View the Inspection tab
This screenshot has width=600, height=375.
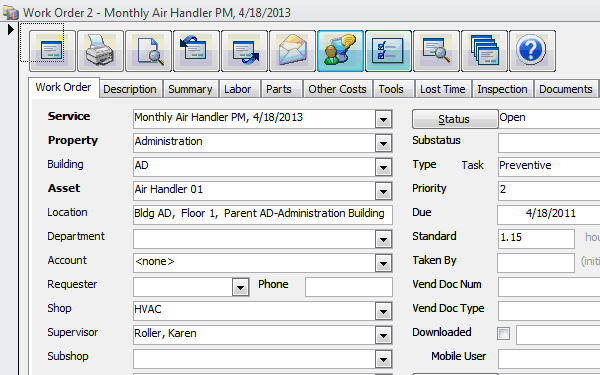click(x=502, y=89)
